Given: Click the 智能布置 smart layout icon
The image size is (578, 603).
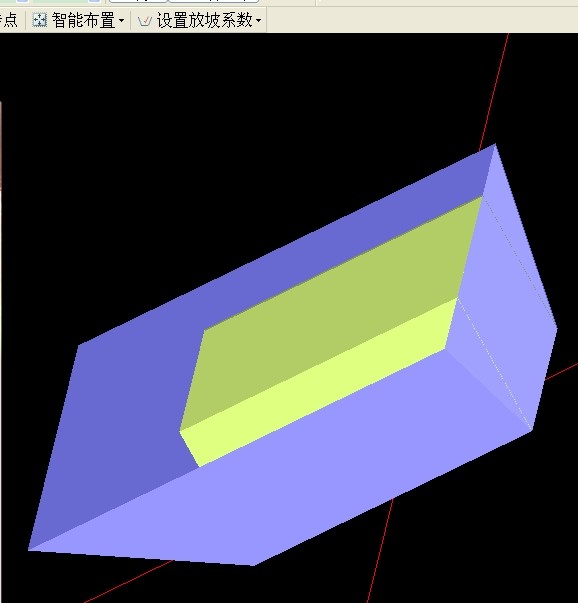Looking at the screenshot, I should pos(39,20).
